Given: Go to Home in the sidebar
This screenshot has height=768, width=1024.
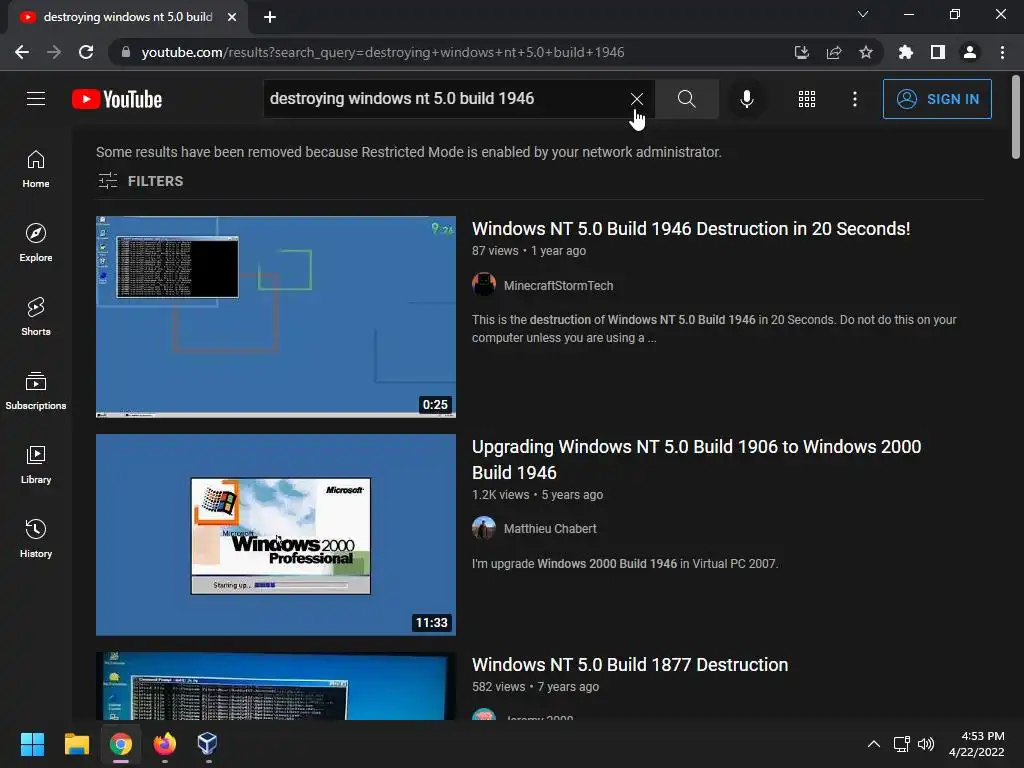Looking at the screenshot, I should click(x=36, y=169).
